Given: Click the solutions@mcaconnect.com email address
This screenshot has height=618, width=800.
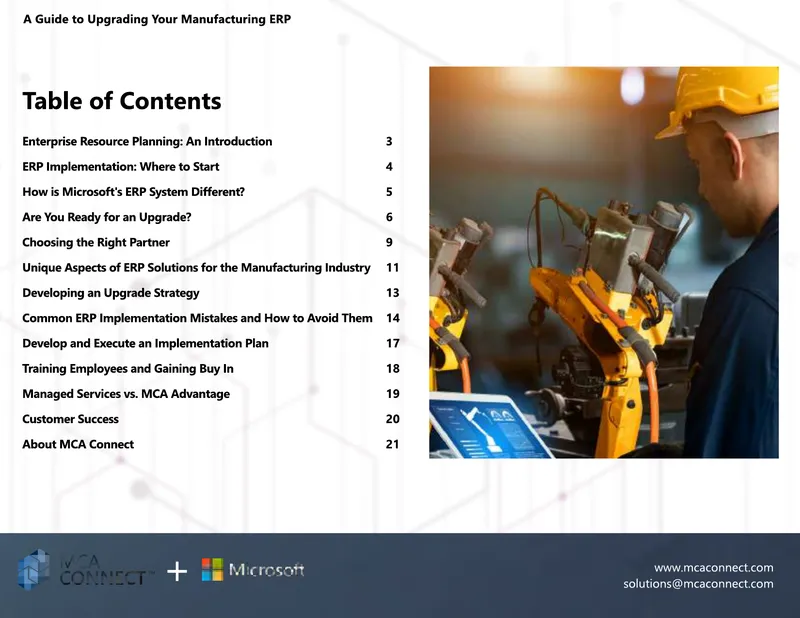Looking at the screenshot, I should click(698, 584).
